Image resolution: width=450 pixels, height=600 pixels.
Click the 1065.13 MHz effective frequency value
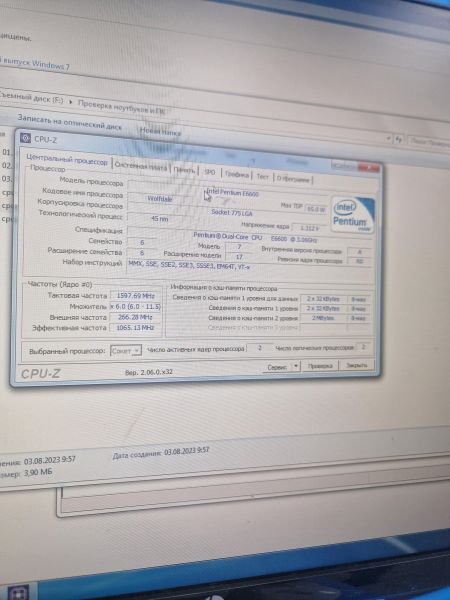click(135, 328)
